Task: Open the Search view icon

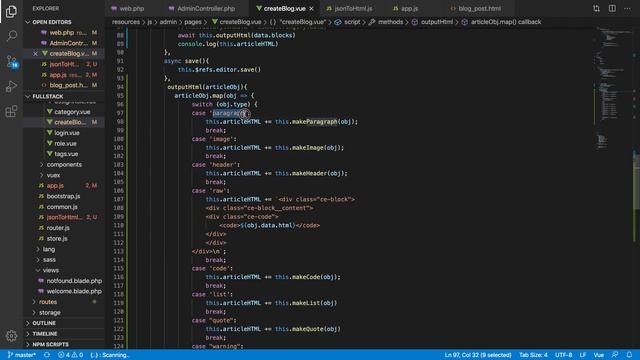Action: point(11,36)
